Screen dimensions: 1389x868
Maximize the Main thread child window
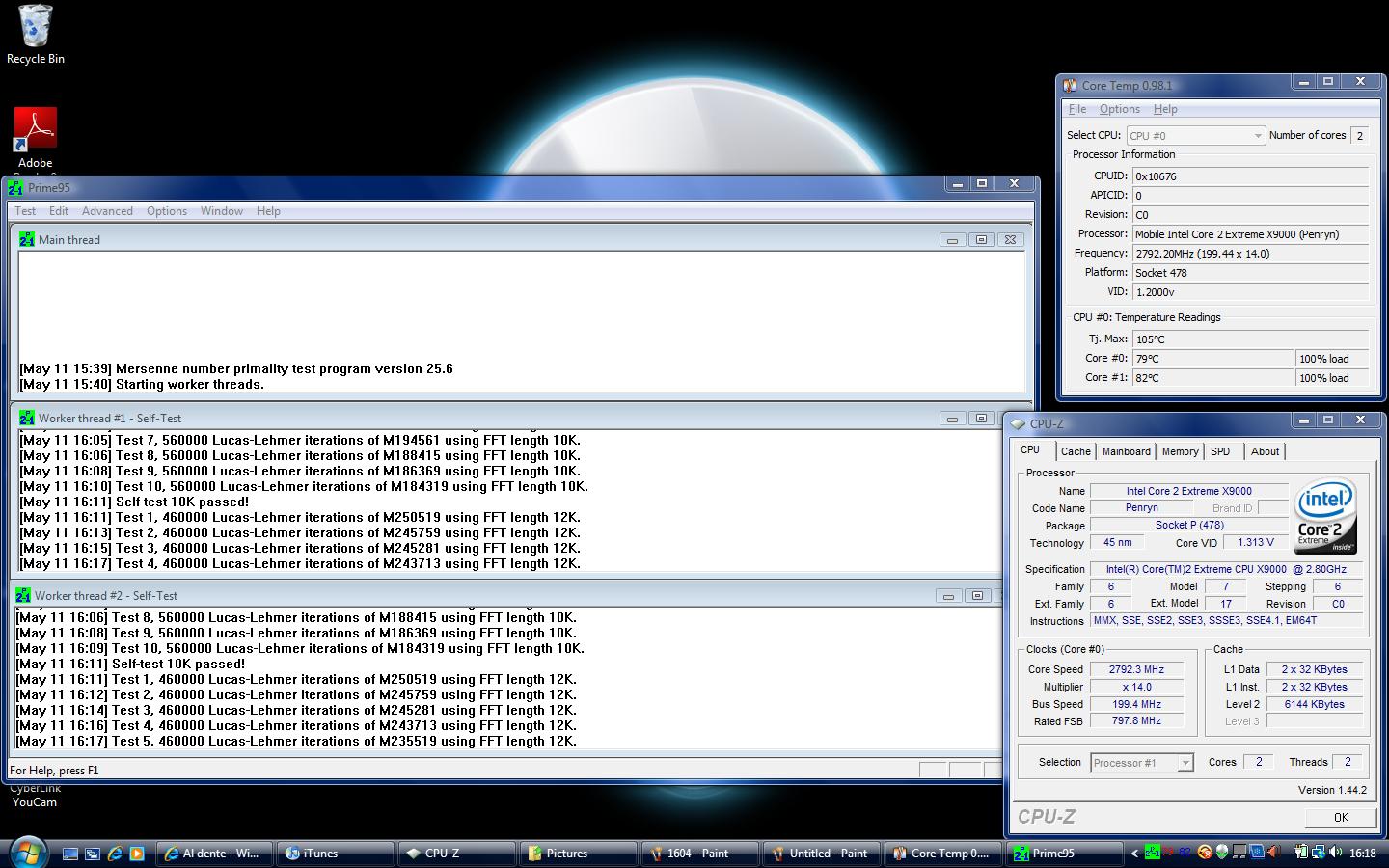[981, 240]
